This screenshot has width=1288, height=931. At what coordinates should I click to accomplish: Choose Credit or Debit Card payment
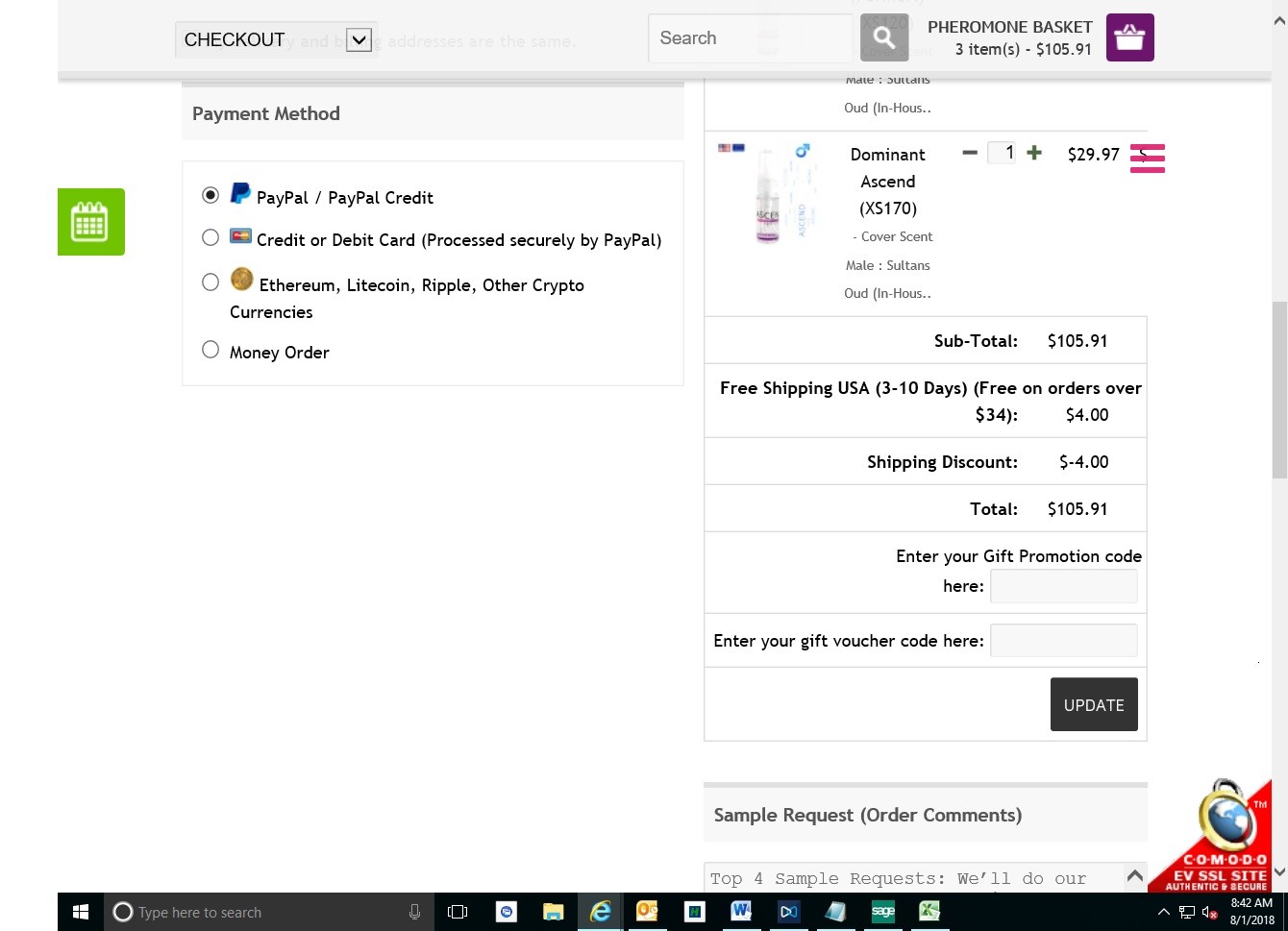coord(211,237)
